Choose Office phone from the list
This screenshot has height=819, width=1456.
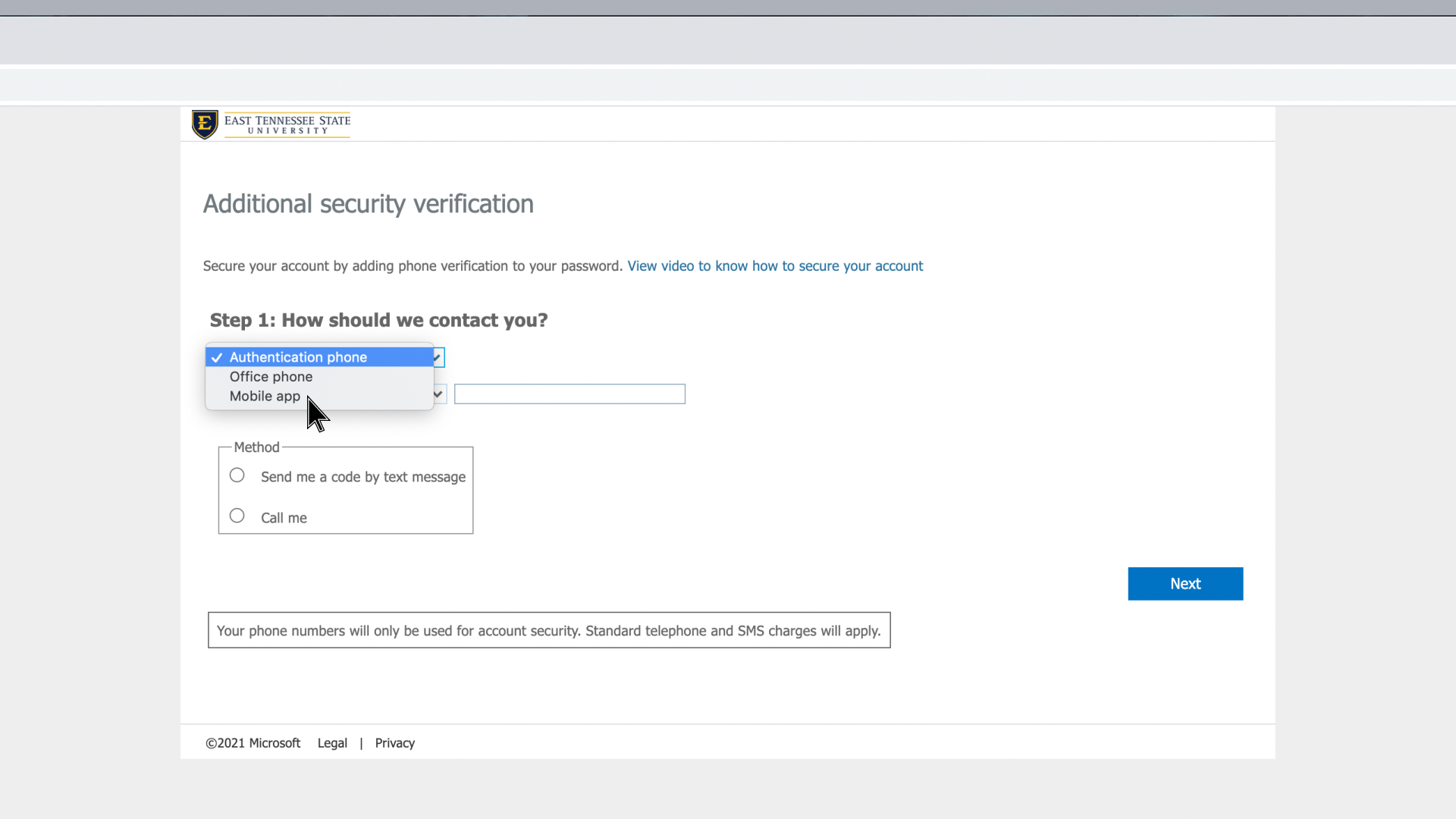click(271, 377)
